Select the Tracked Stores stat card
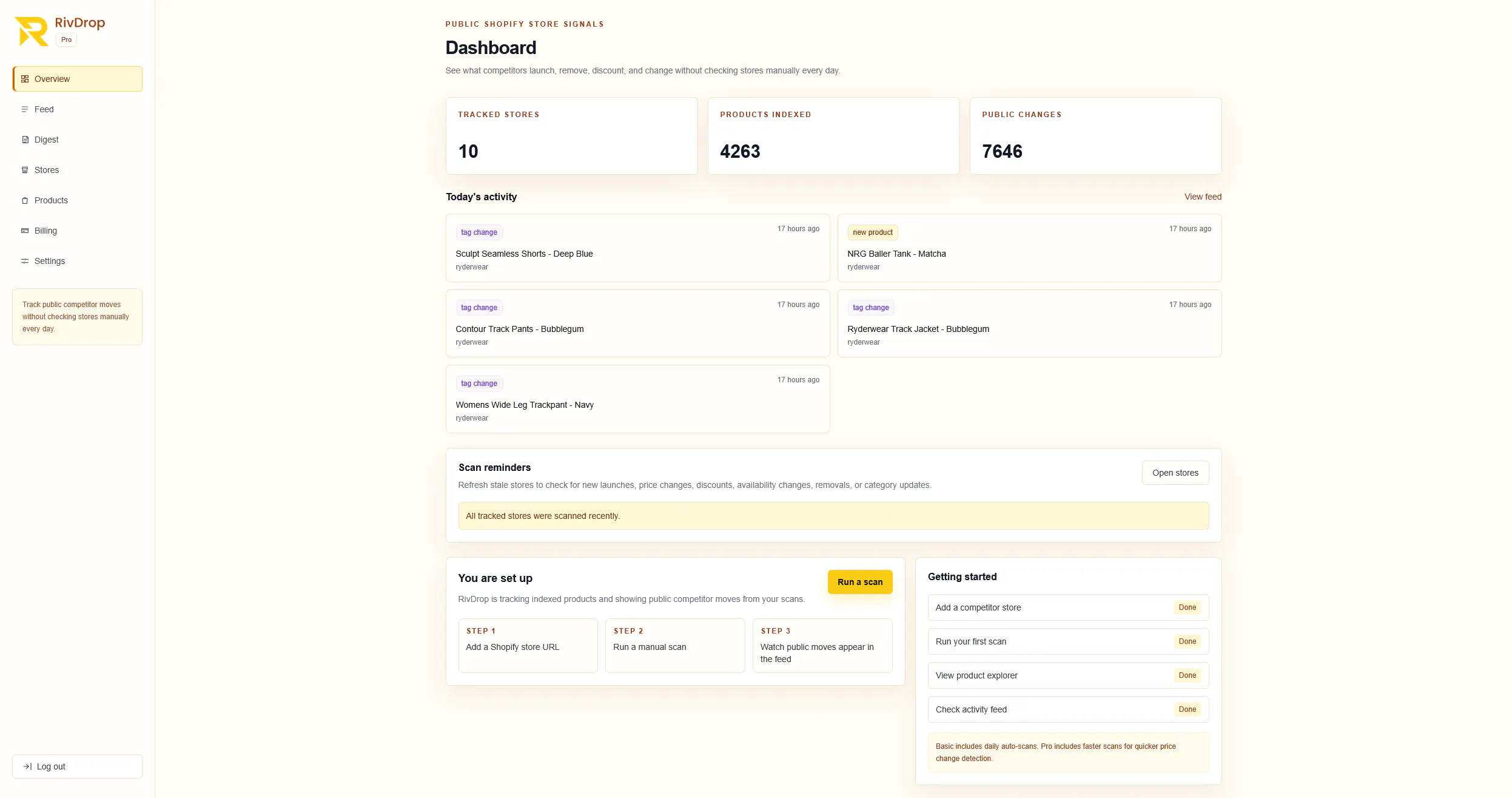 point(571,136)
